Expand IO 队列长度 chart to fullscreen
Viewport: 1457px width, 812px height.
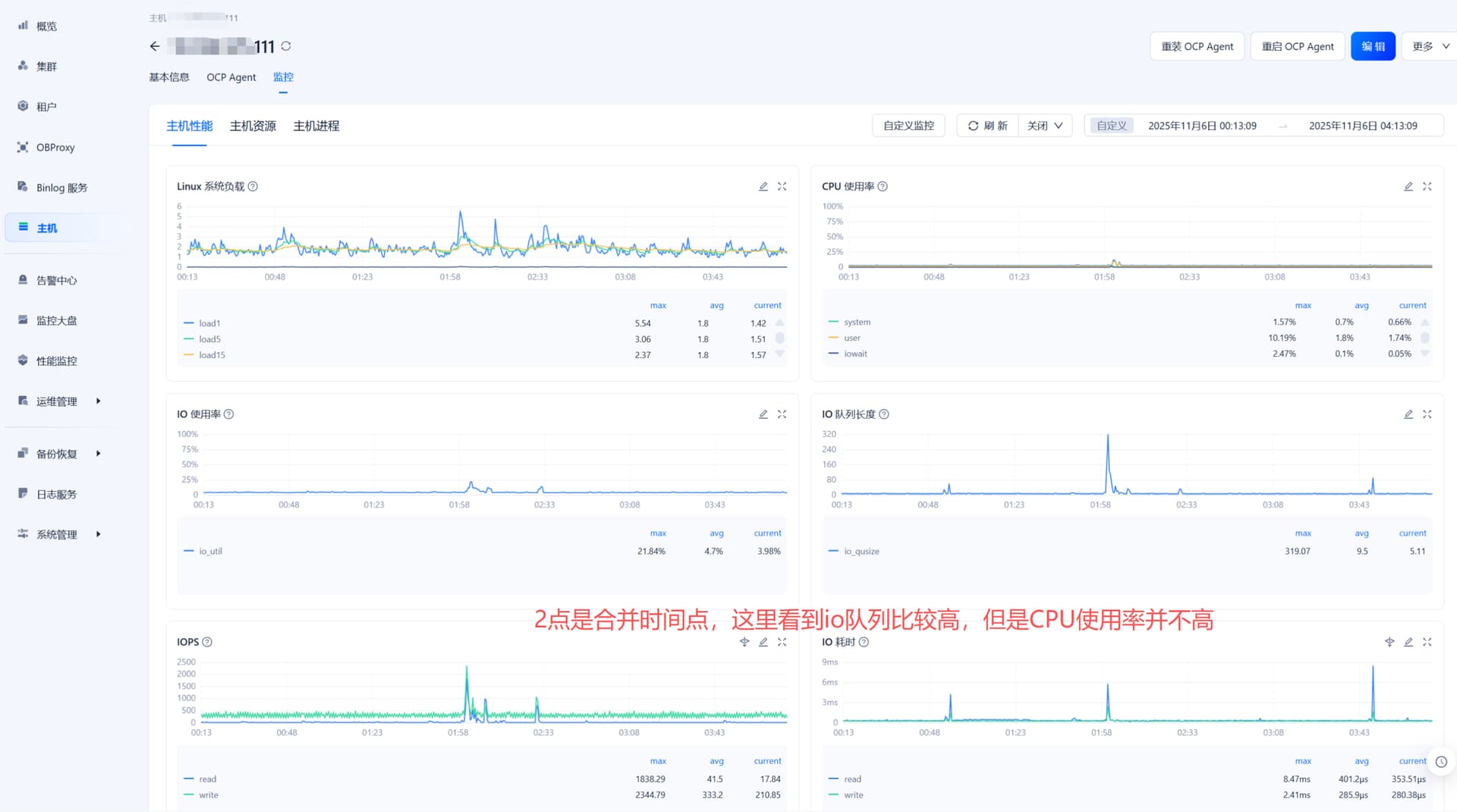(1427, 414)
